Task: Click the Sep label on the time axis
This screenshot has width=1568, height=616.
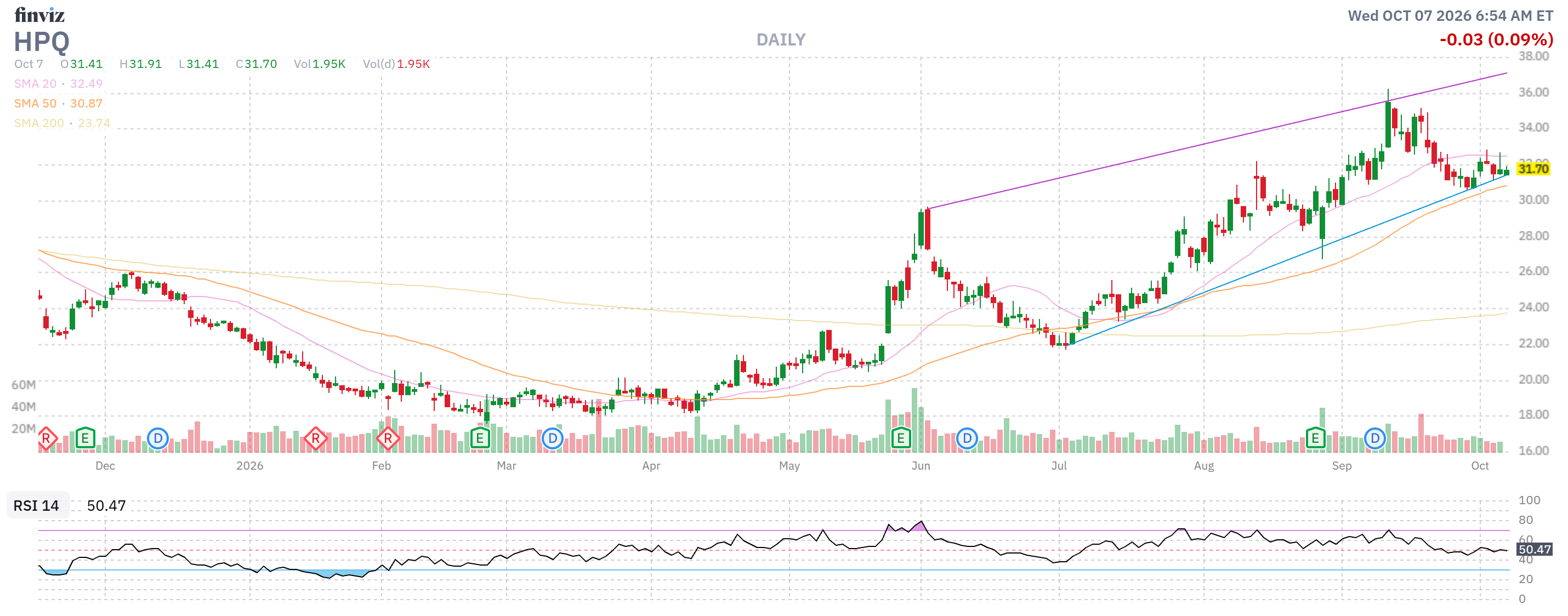Action: point(1342,466)
